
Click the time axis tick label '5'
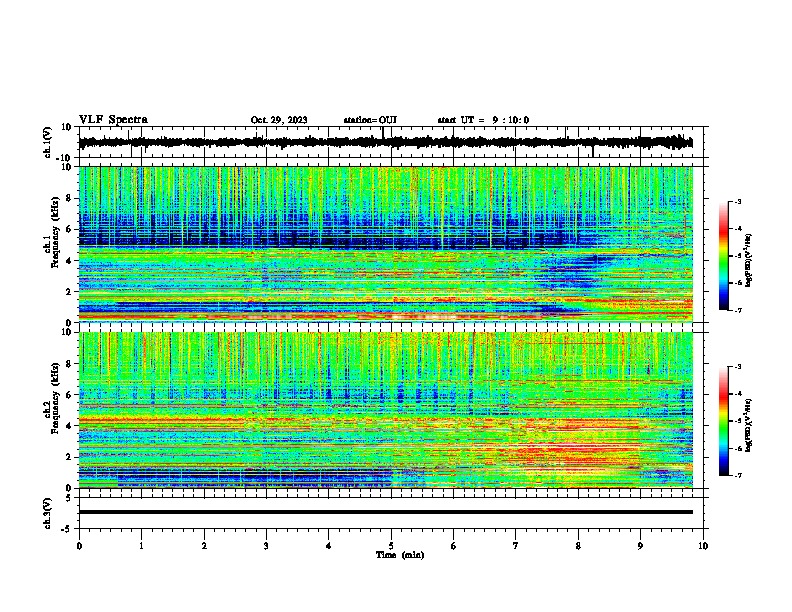pos(391,546)
